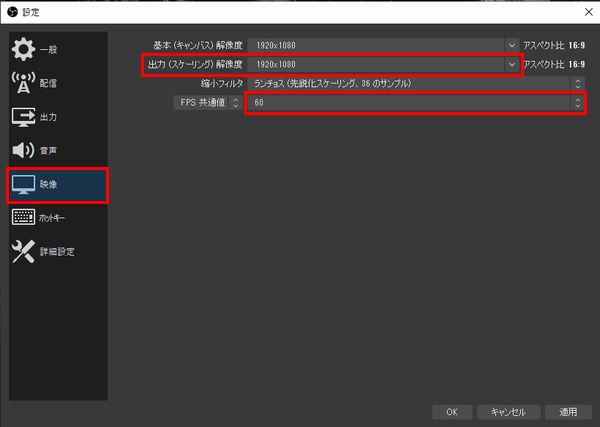Open Advanced (詳細設定) wrench icon
600x427 pixels.
(23, 251)
